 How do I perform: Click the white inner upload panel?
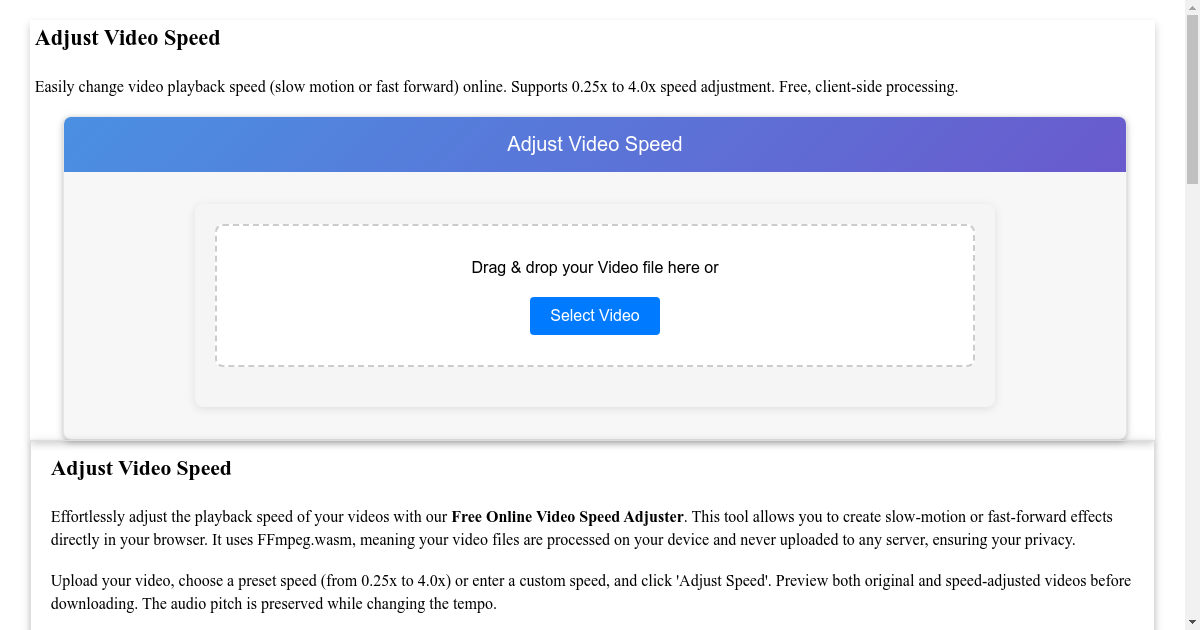[594, 390]
